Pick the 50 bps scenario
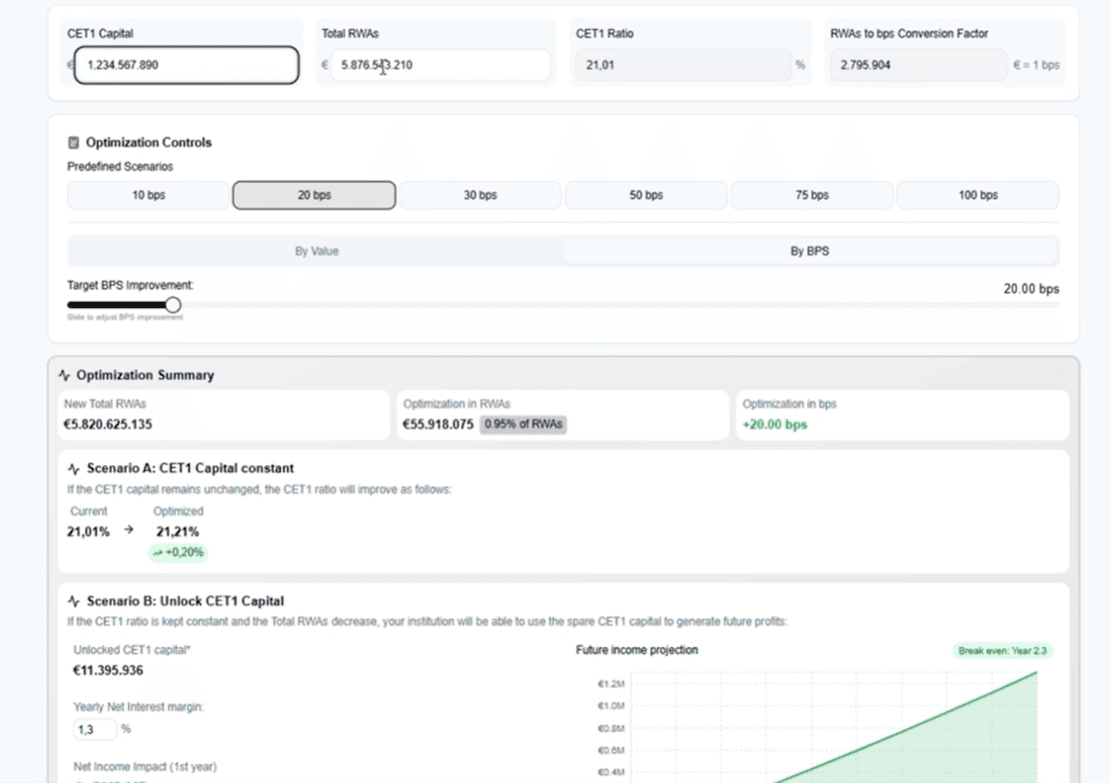The image size is (1111, 783). pyautogui.click(x=646, y=196)
